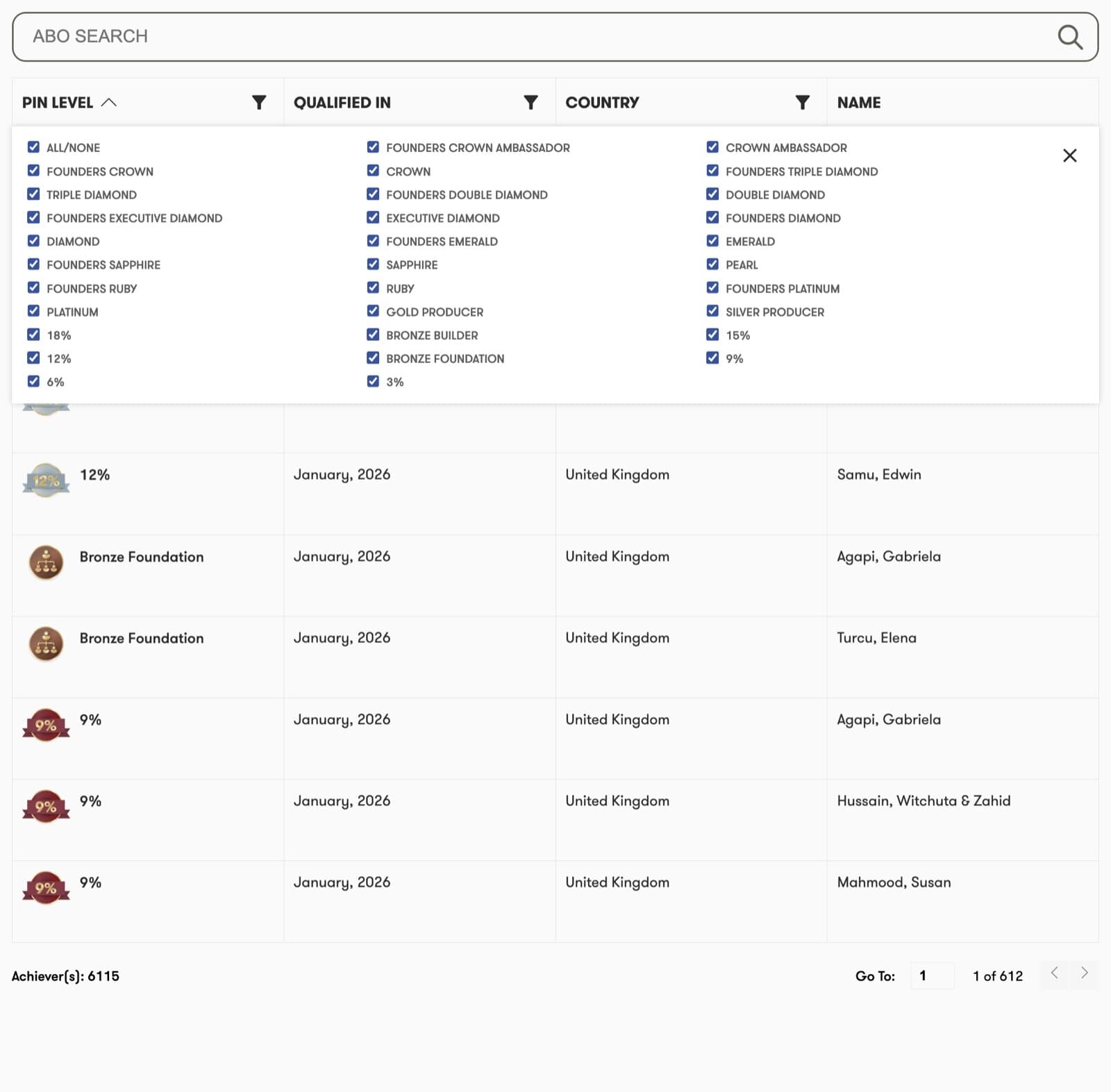Click the 9% badge for Mahmood, Susan
The height and width of the screenshot is (1092, 1111).
(x=46, y=887)
